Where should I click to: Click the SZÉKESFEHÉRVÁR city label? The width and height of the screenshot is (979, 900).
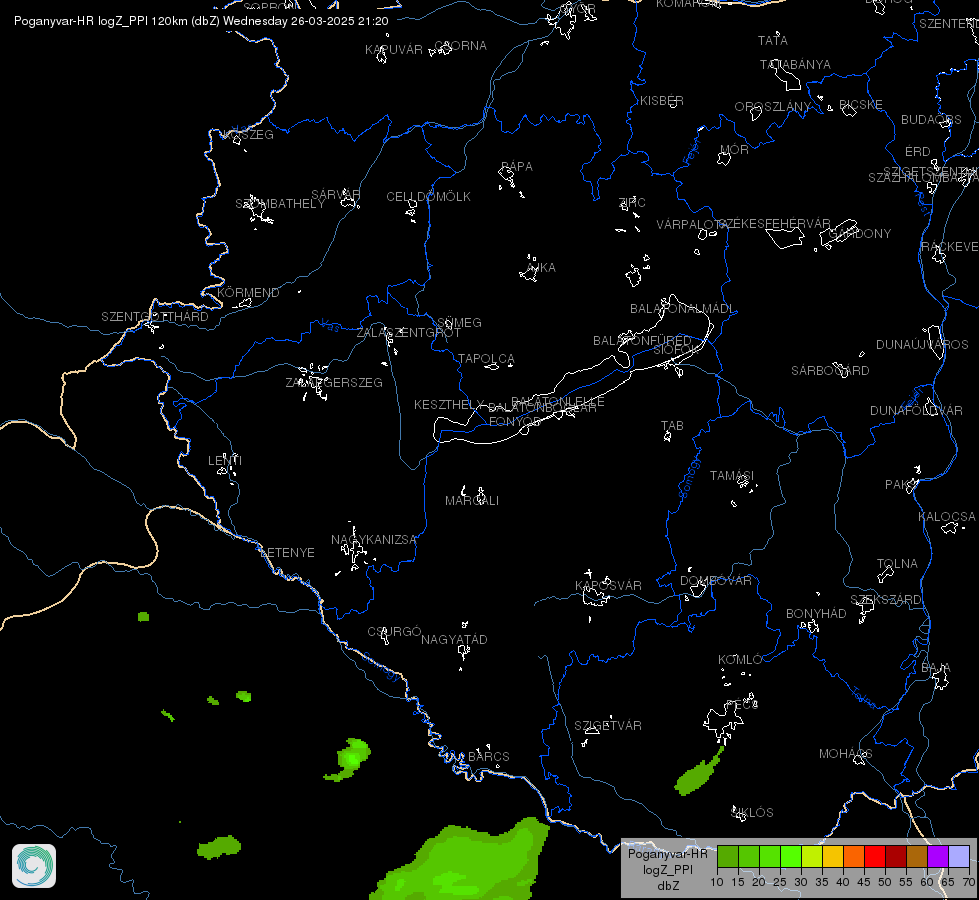[x=774, y=224]
